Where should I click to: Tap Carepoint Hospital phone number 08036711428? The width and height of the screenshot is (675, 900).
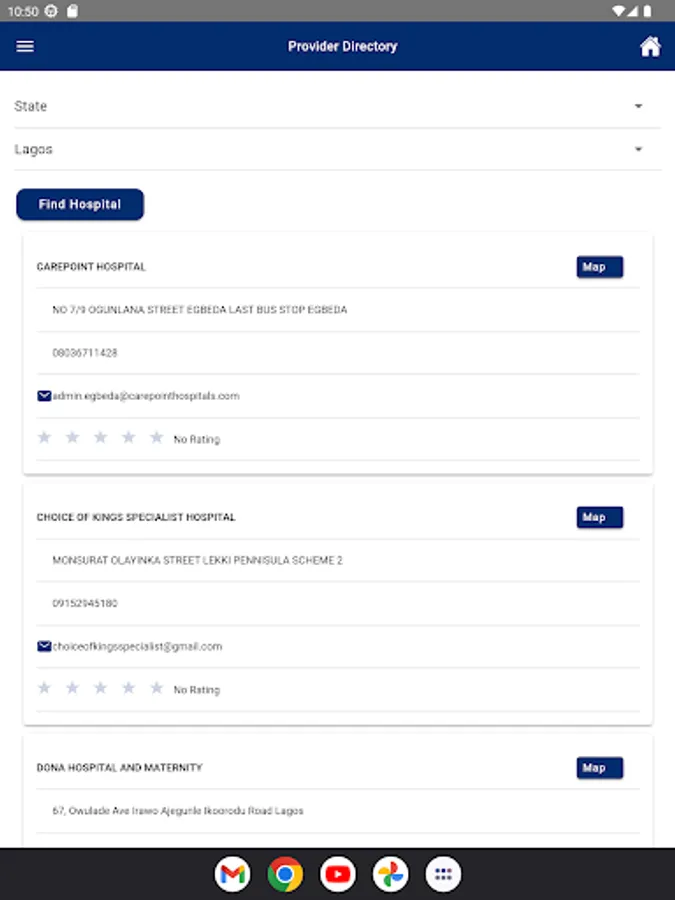pos(85,353)
